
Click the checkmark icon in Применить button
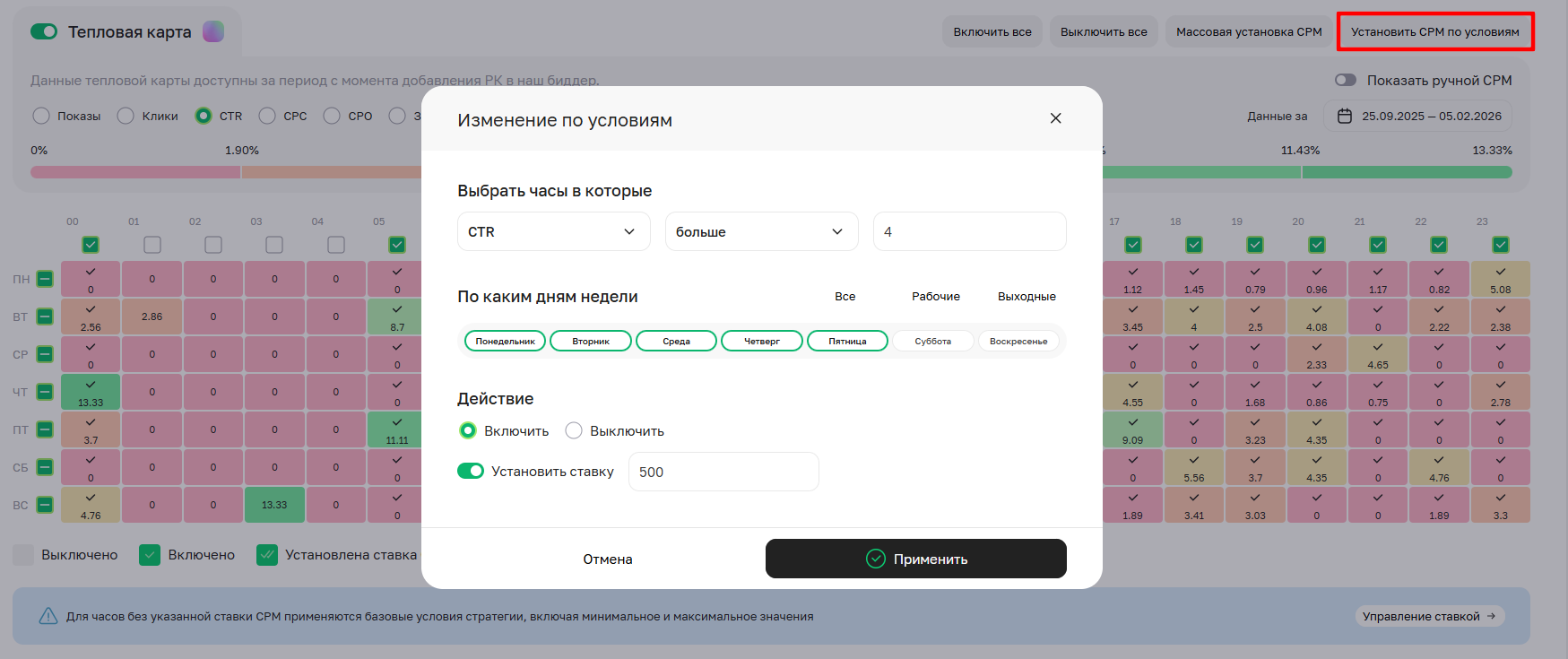(875, 559)
